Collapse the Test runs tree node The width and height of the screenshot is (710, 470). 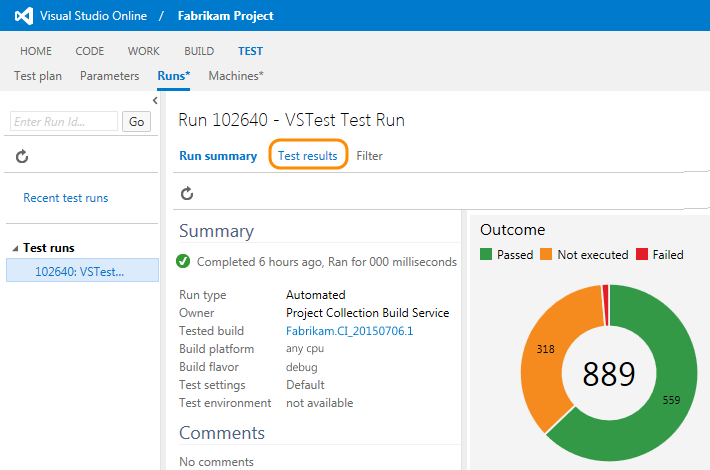(15, 248)
